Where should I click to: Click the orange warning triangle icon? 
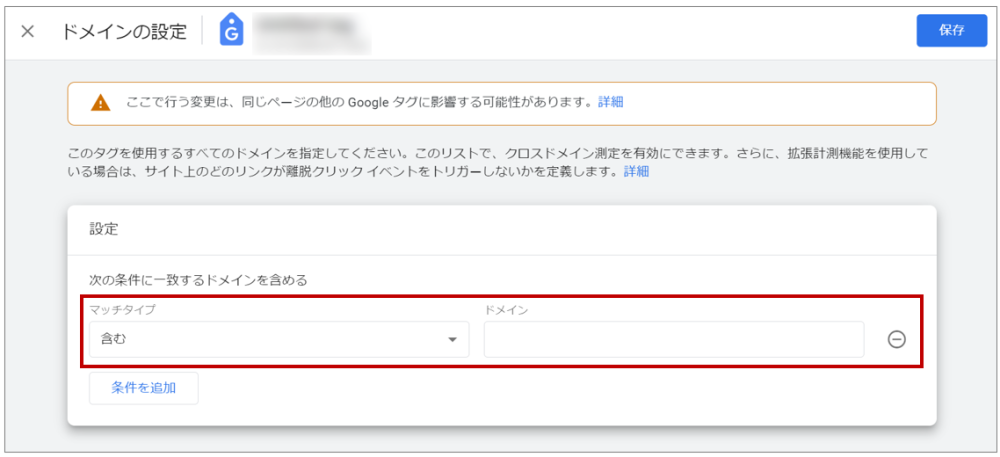tap(100, 103)
